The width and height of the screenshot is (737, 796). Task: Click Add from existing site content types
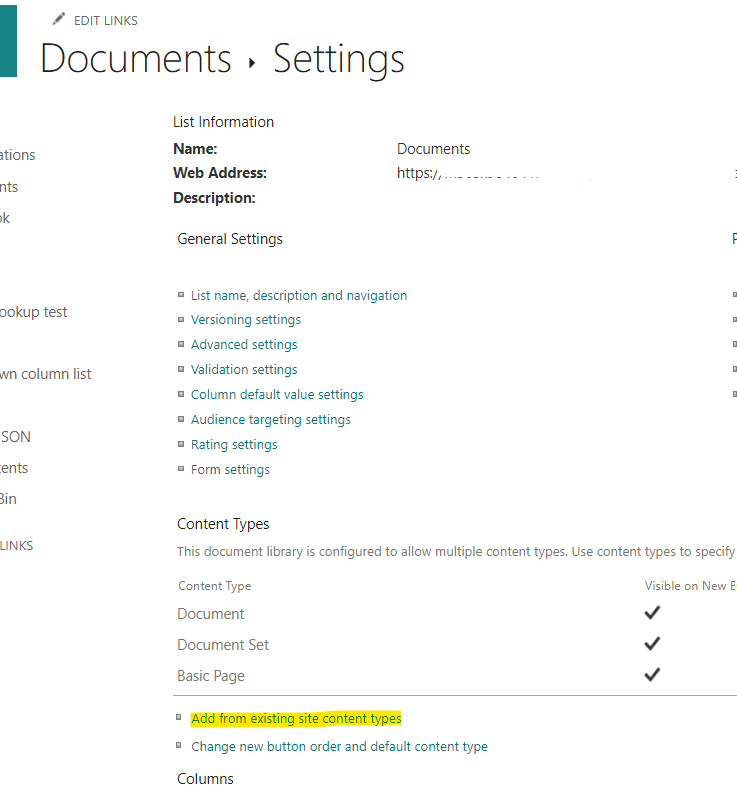point(296,719)
